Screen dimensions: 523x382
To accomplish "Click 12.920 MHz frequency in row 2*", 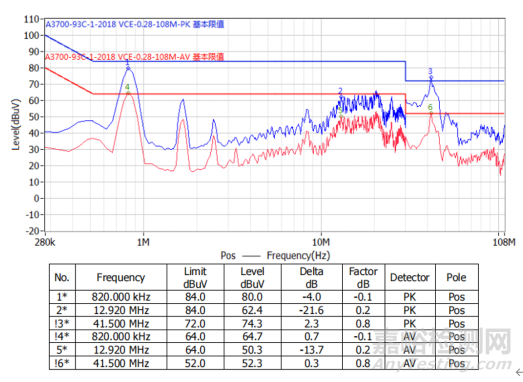I will pos(121,310).
